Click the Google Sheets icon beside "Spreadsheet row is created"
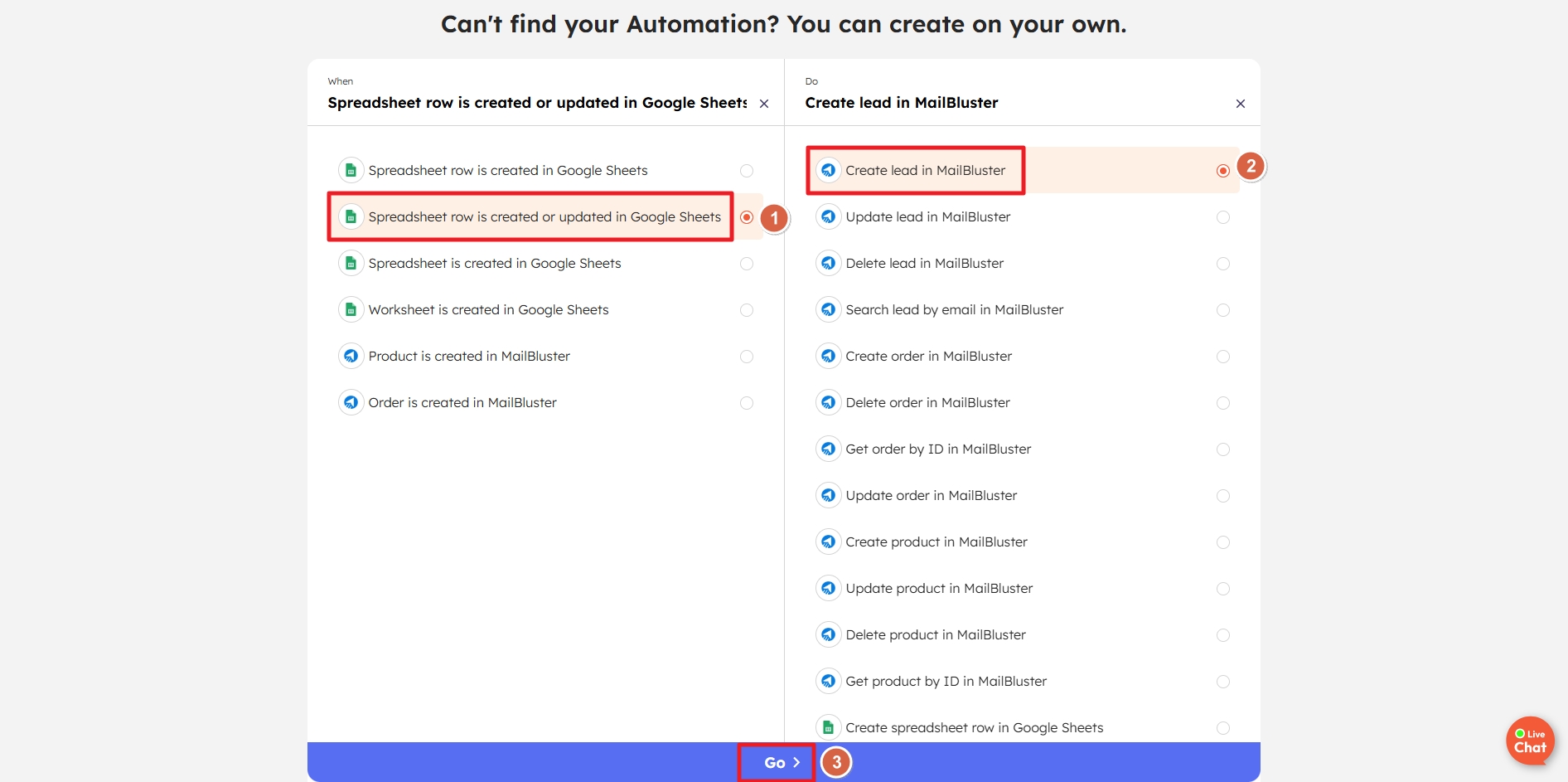Screen dimensions: 1568x782 (x=351, y=170)
